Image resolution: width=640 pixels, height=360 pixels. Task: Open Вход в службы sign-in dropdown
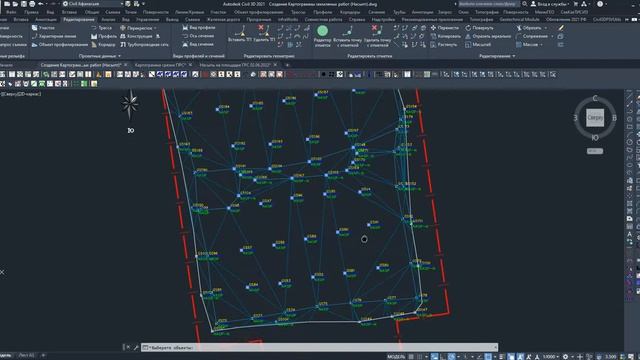[x=551, y=4]
